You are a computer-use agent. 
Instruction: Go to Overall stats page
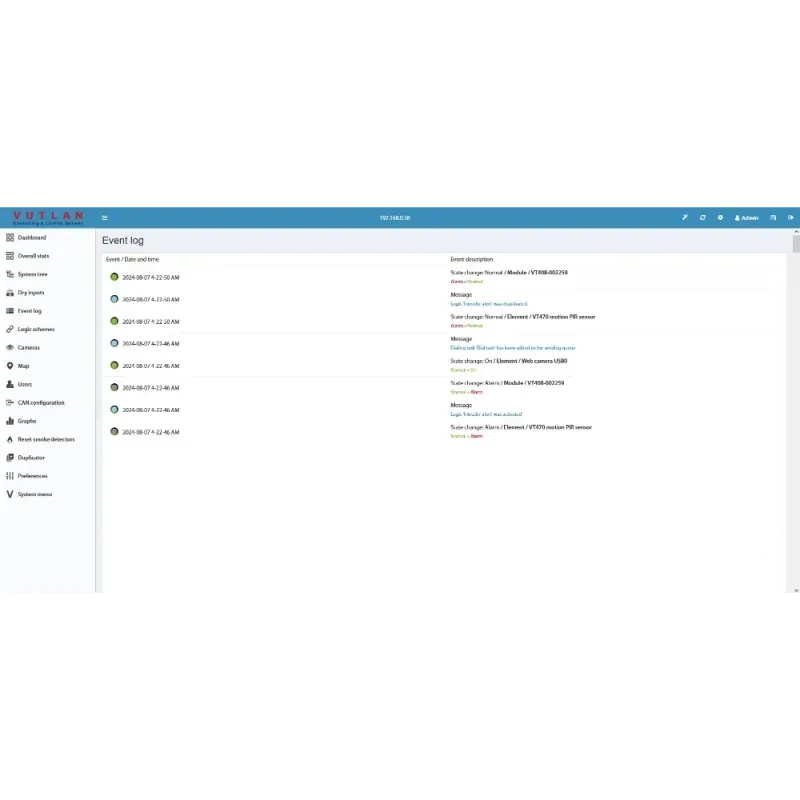click(33, 256)
